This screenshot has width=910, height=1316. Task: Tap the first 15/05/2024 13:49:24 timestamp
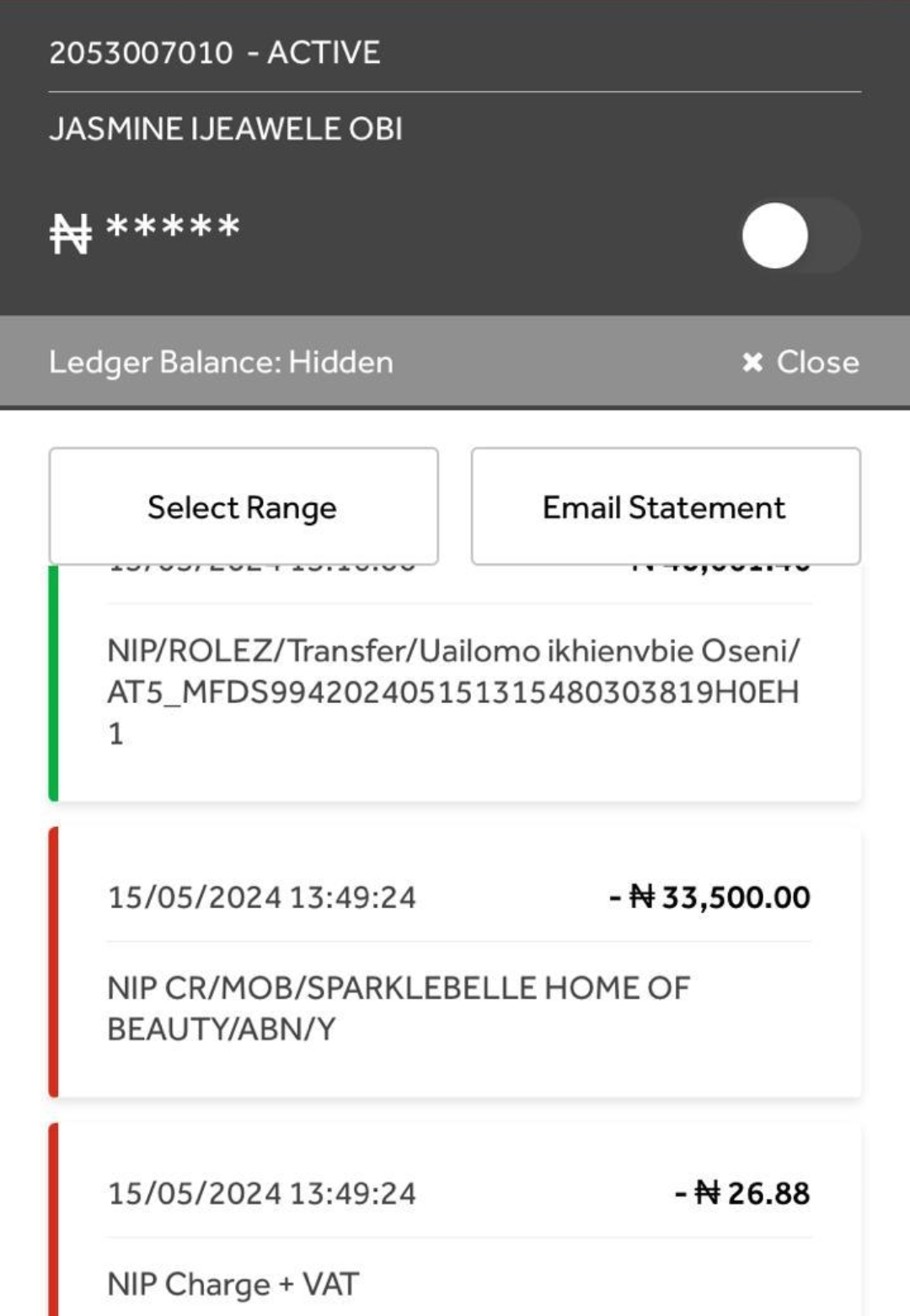[261, 897]
